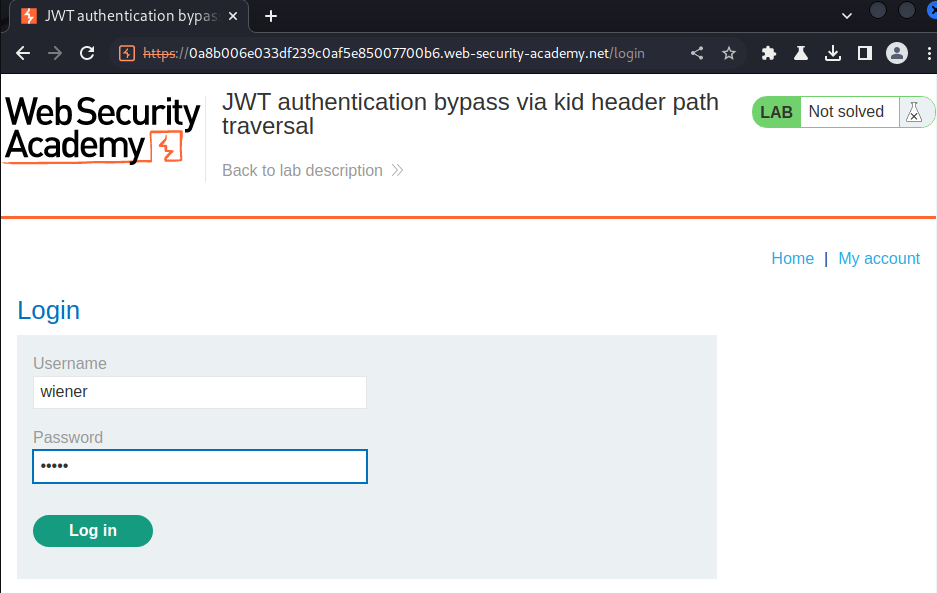Focus the Password input field
Image resolution: width=937 pixels, height=593 pixels.
200,466
